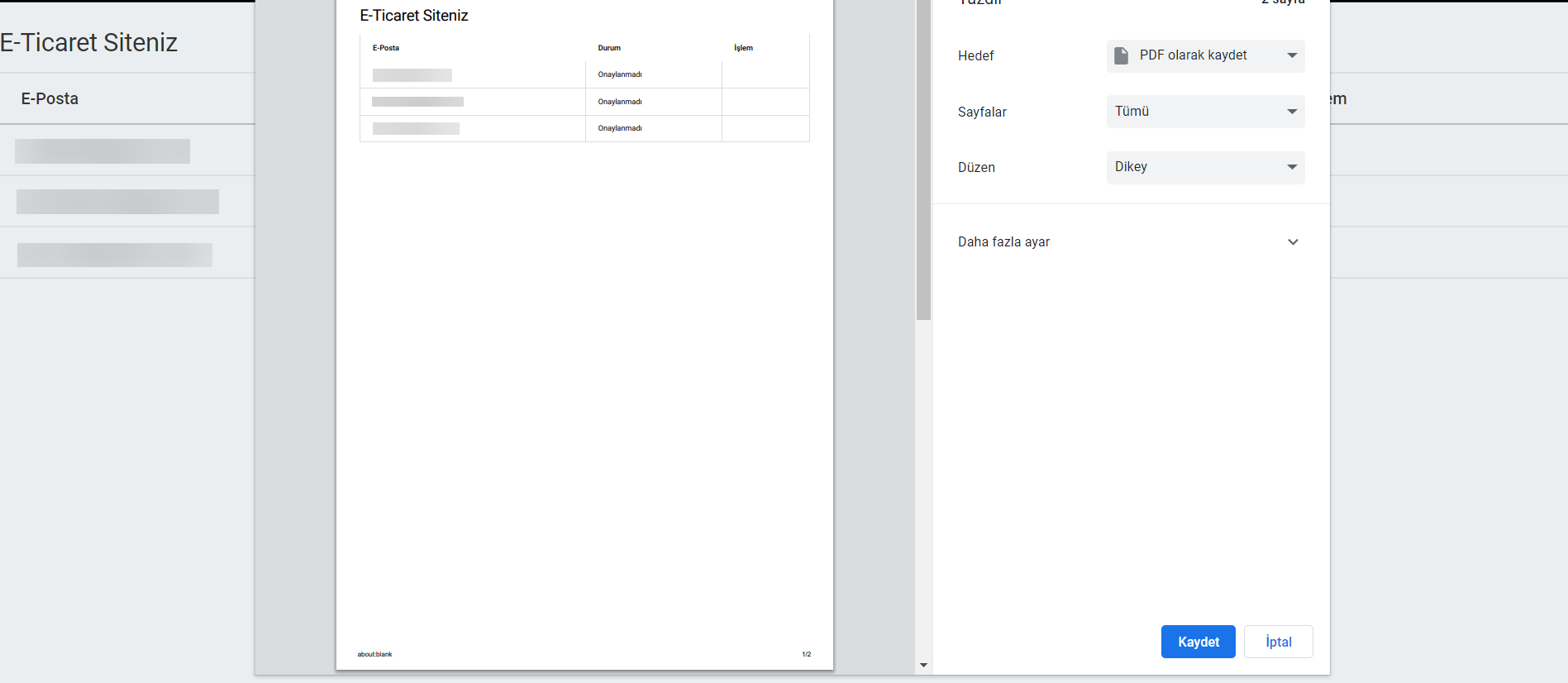The height and width of the screenshot is (683, 1568).
Task: Click the about:blank footer text in preview
Action: coord(374,654)
